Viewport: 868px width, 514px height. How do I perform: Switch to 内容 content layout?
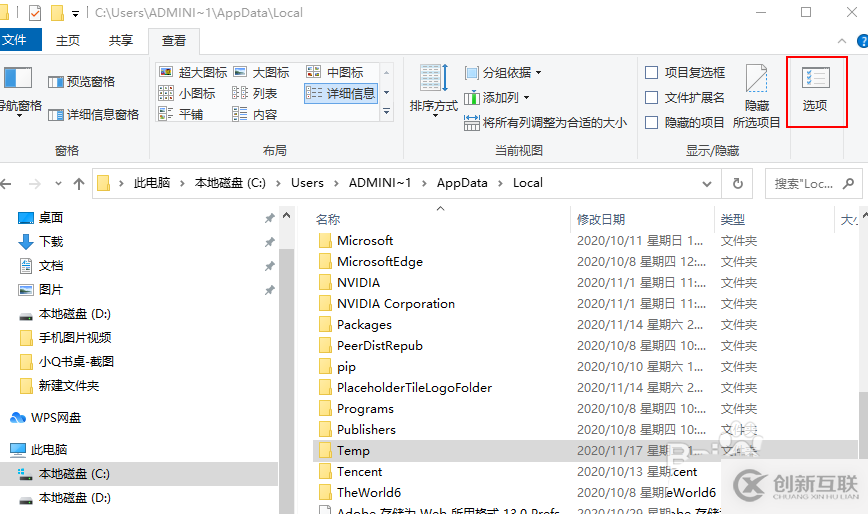[x=255, y=115]
